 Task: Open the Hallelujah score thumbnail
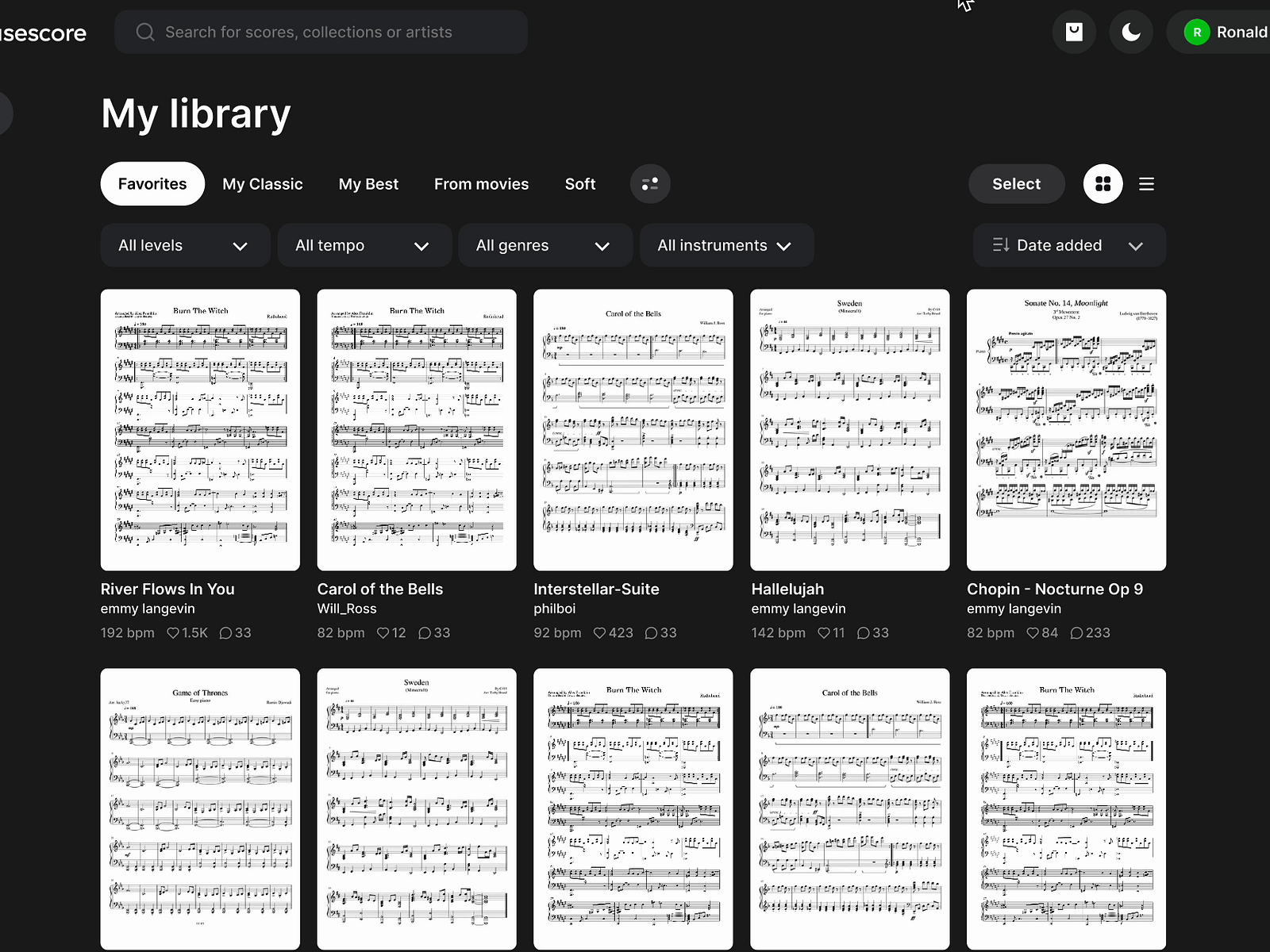[x=850, y=430]
